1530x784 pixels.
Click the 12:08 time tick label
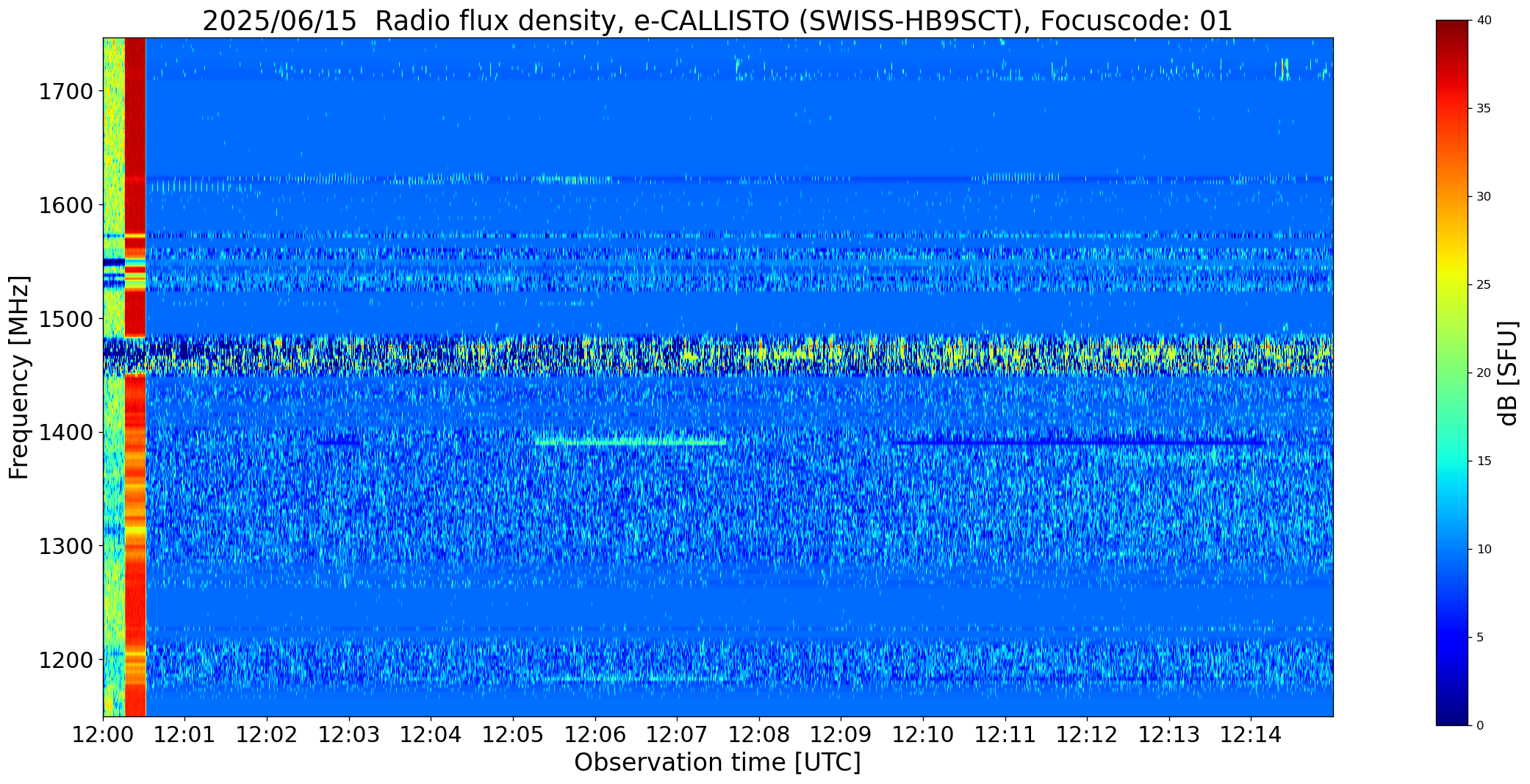(x=759, y=735)
